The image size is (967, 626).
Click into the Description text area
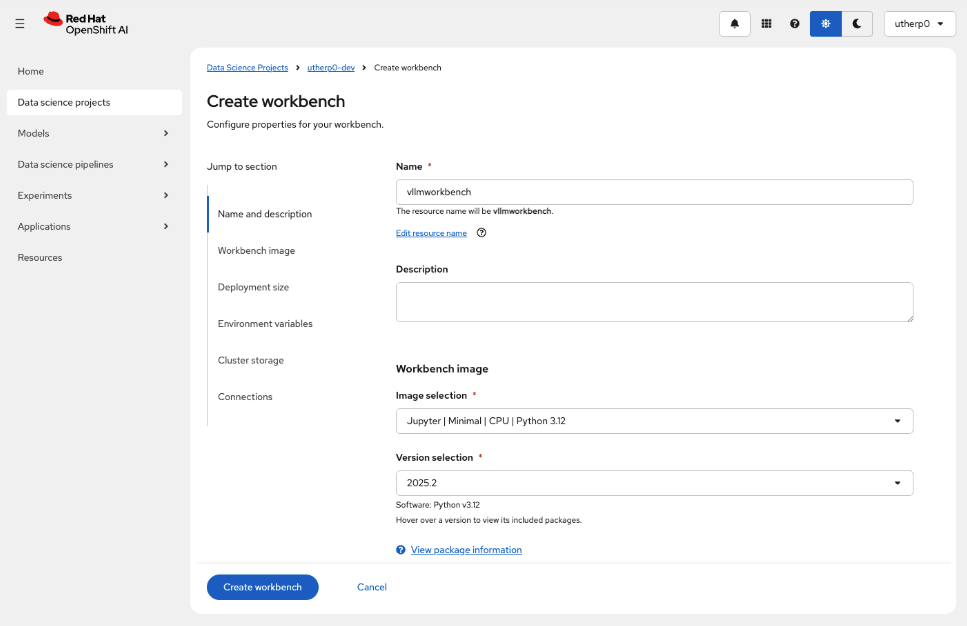tap(654, 302)
